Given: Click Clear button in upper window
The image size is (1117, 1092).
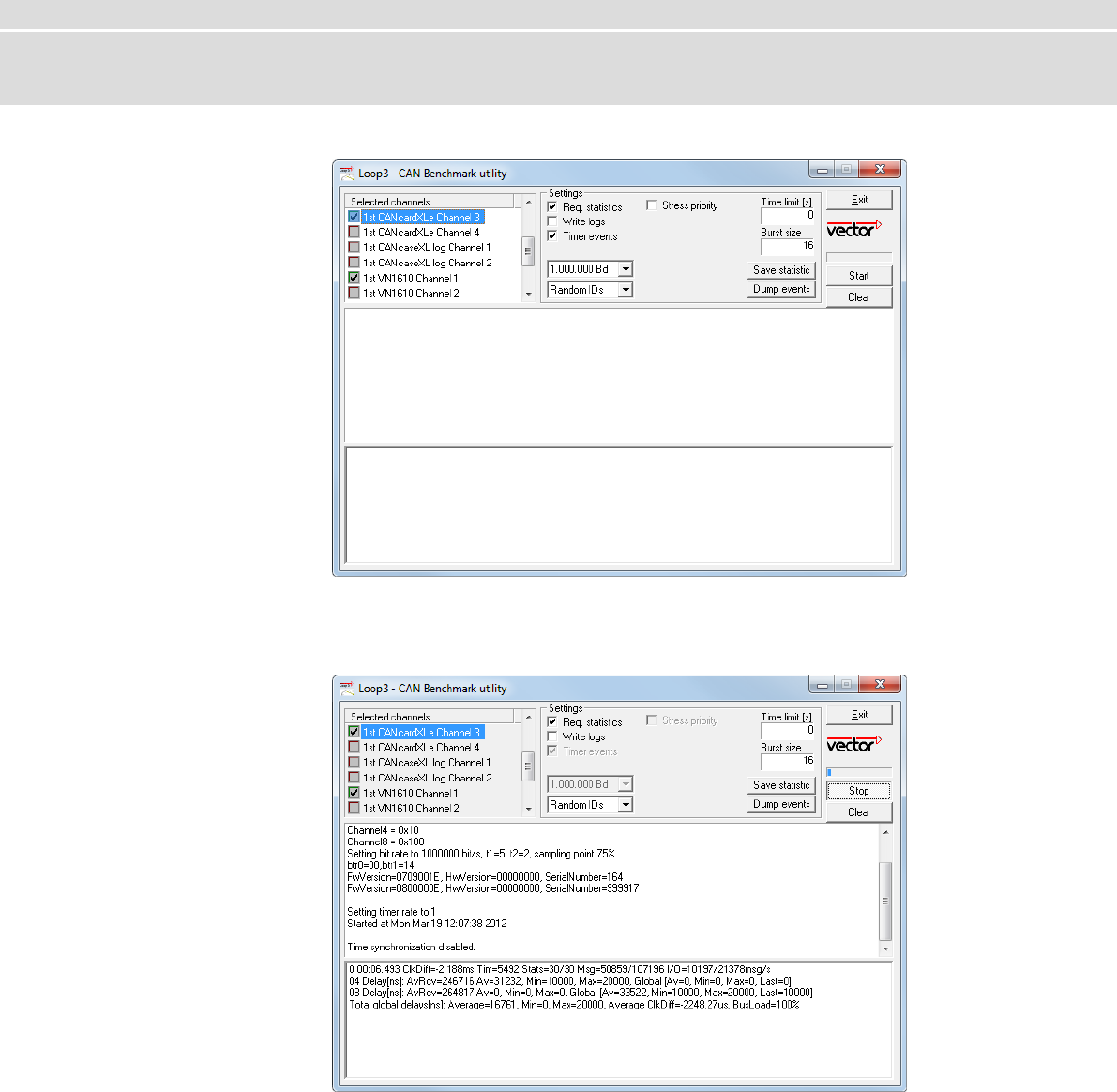Looking at the screenshot, I should coord(859,297).
